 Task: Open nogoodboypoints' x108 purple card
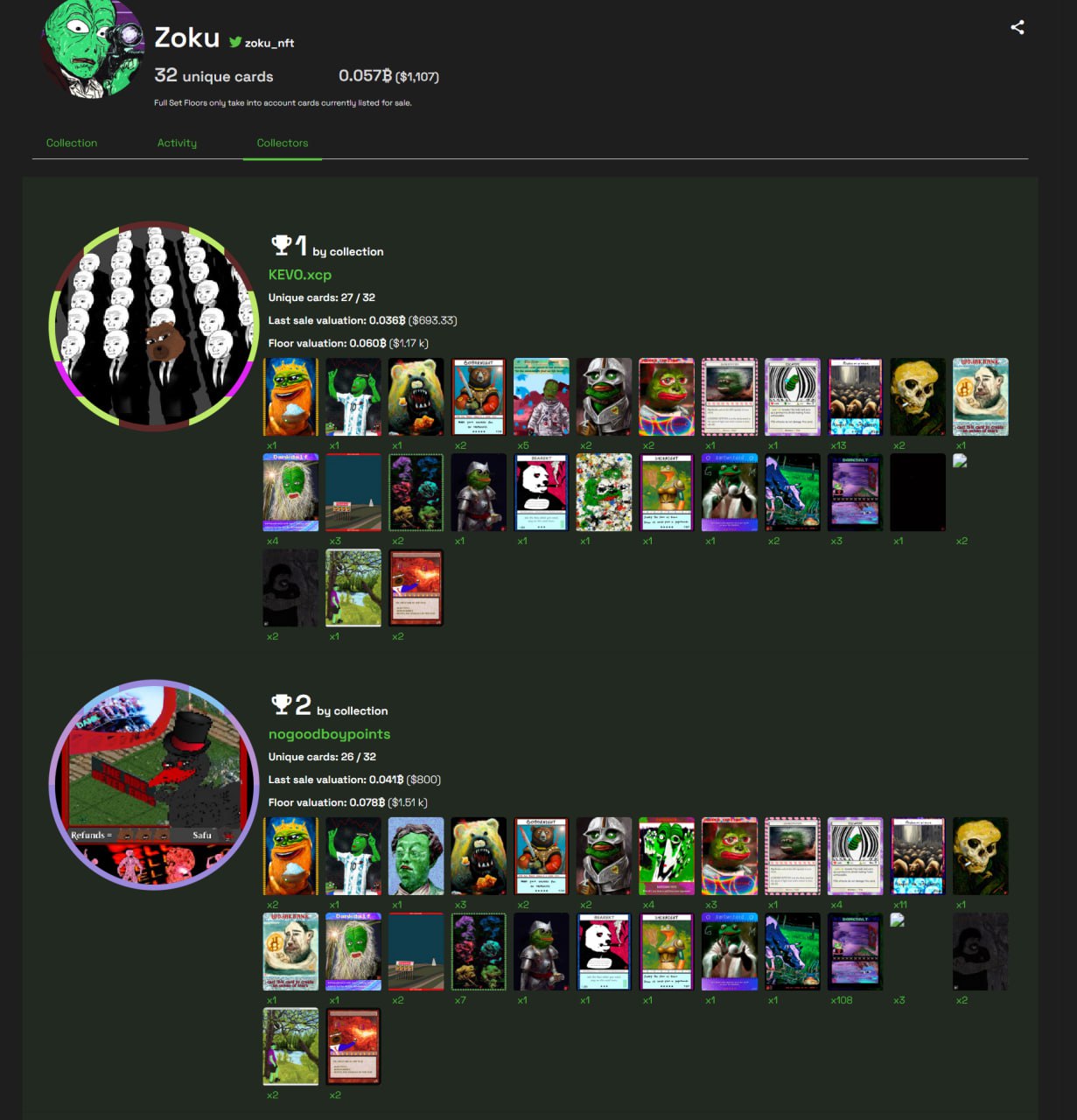point(855,951)
